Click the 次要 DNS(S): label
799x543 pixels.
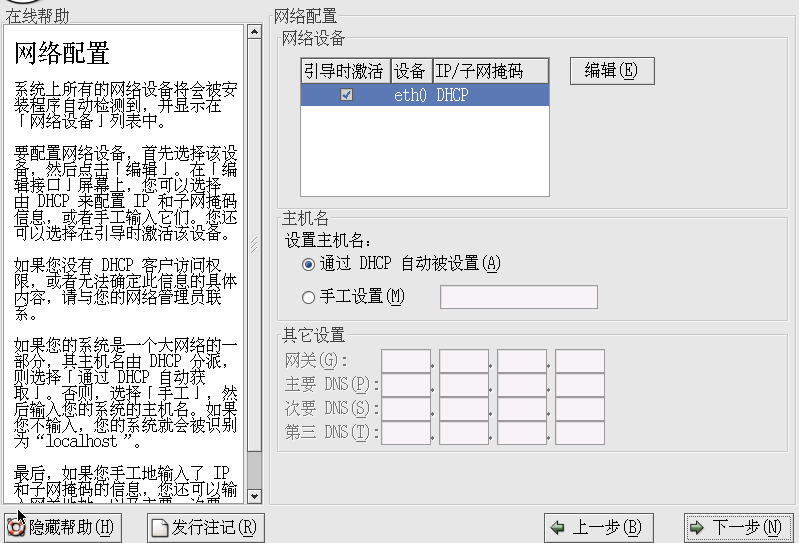(x=332, y=409)
